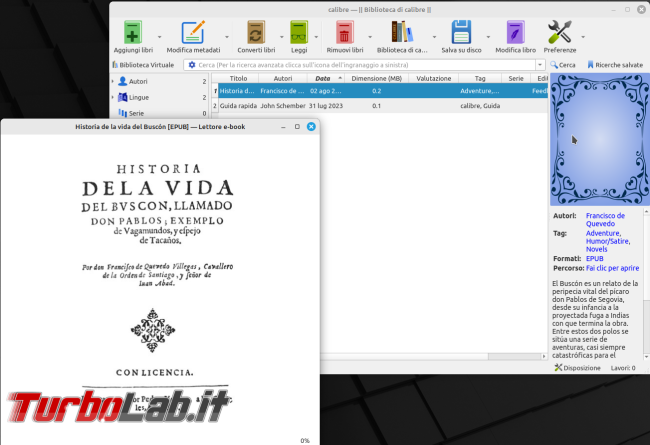
Task: Open the Humor/Satire tag link
Action: pos(608,241)
